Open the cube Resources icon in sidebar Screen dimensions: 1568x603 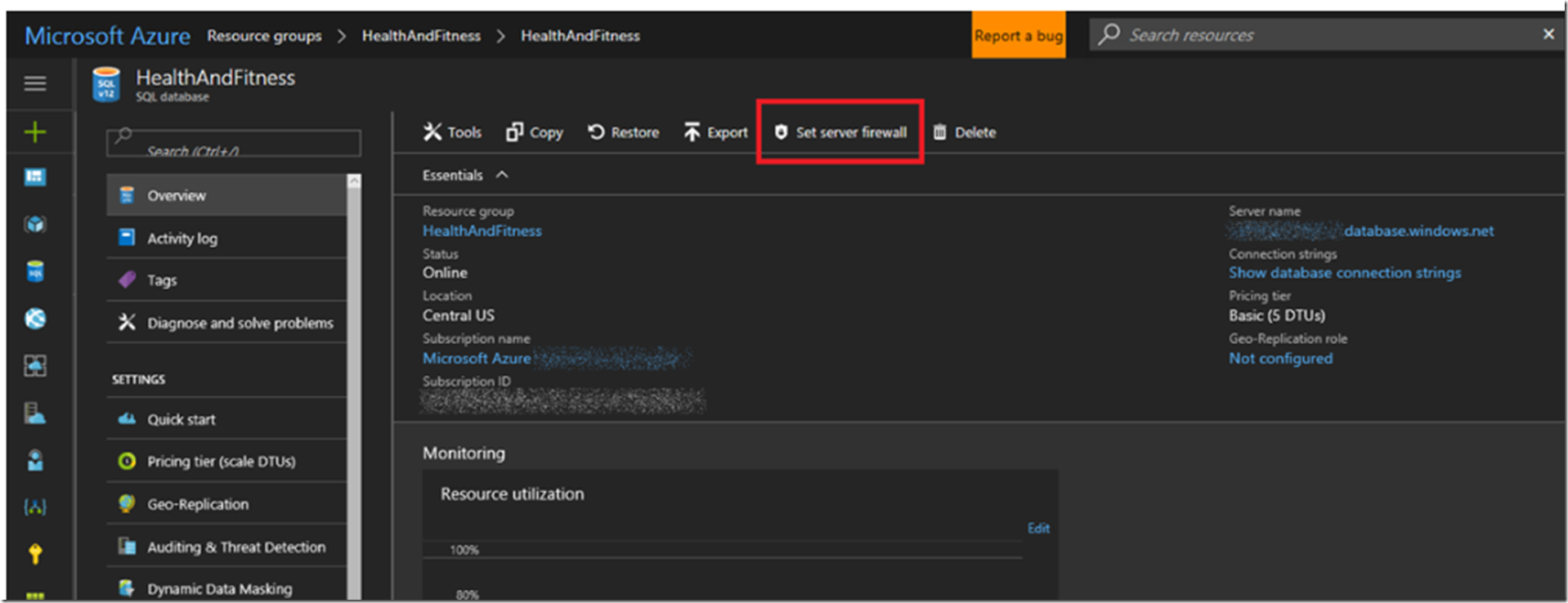tap(35, 224)
